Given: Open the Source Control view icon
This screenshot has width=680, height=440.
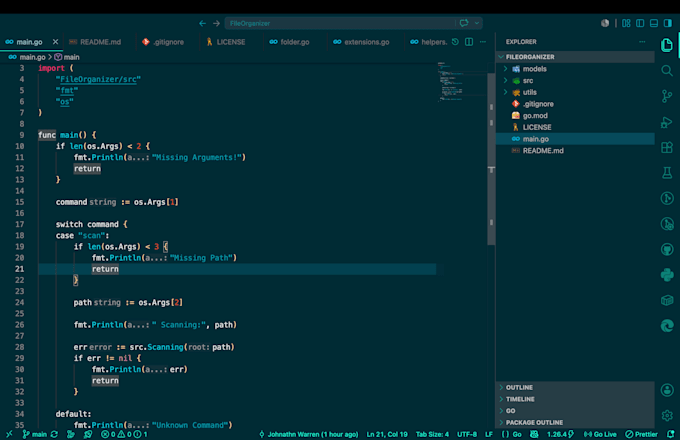Looking at the screenshot, I should 667,96.
